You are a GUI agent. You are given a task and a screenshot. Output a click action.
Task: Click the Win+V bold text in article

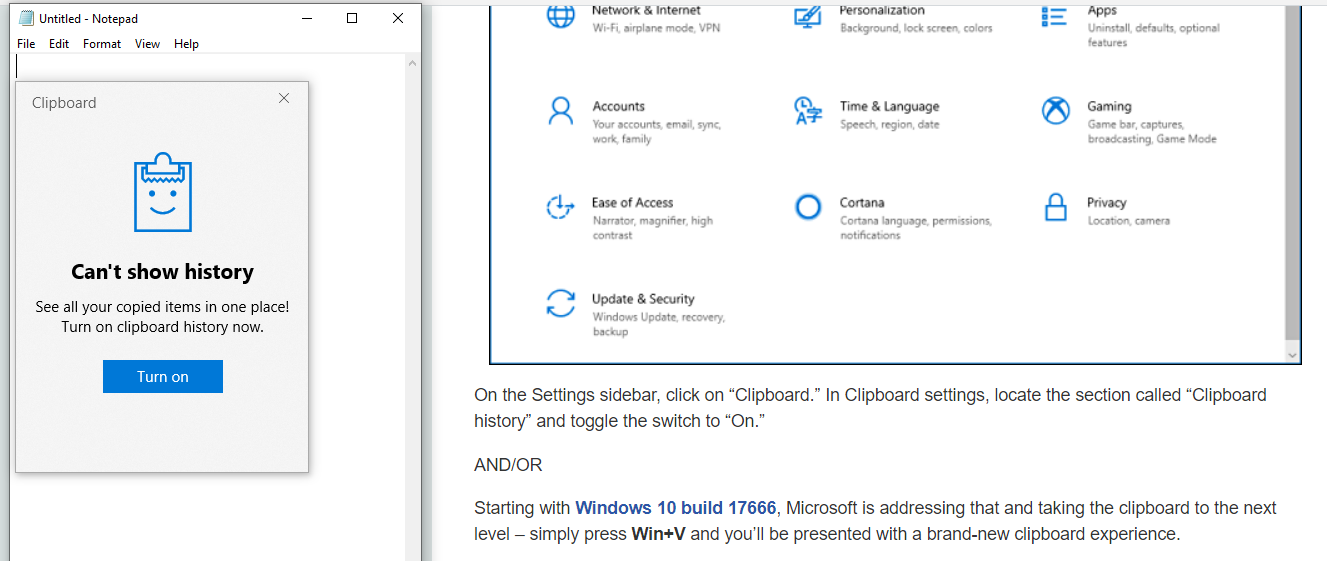point(658,534)
